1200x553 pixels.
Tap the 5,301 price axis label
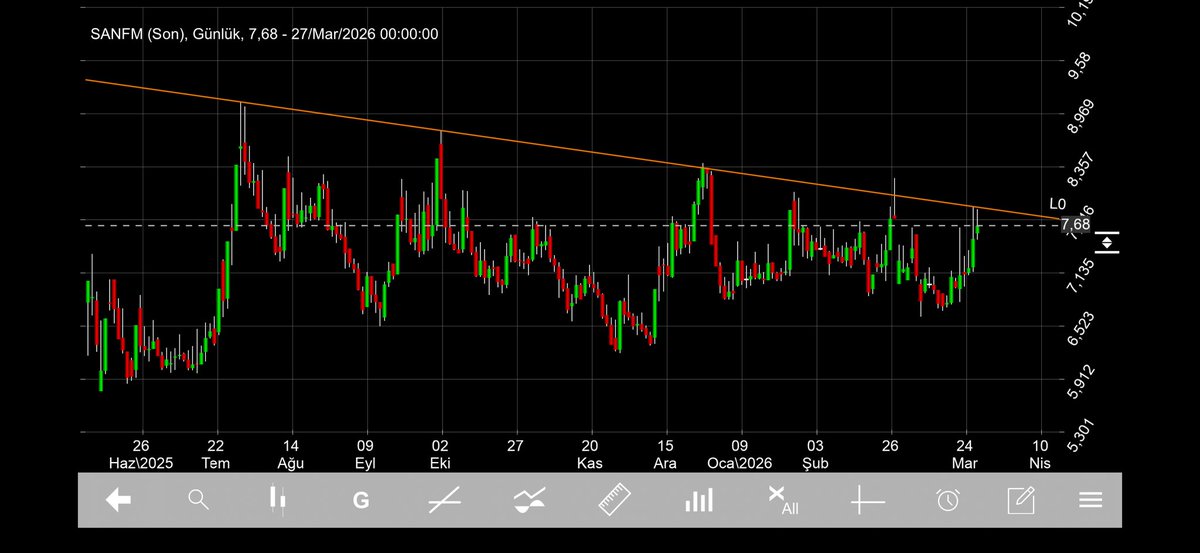point(1081,435)
